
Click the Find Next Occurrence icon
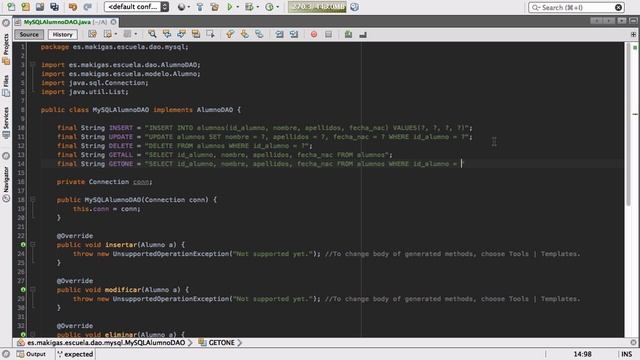coord(182,34)
